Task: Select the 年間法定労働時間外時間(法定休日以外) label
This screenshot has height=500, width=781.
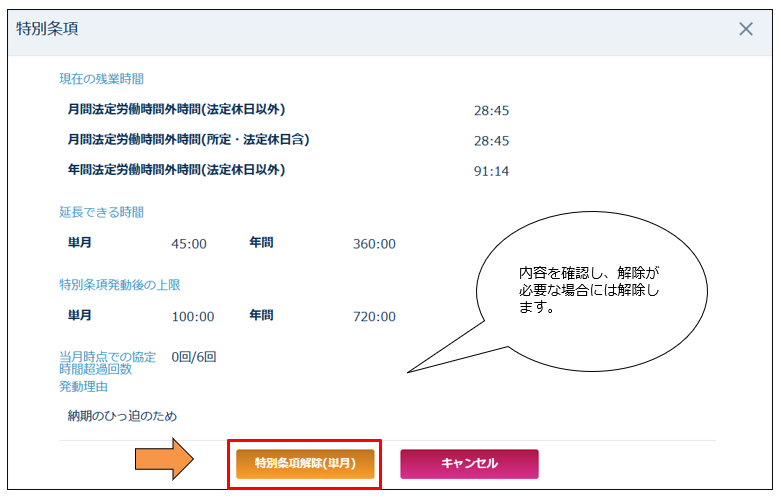Action: pos(176,170)
